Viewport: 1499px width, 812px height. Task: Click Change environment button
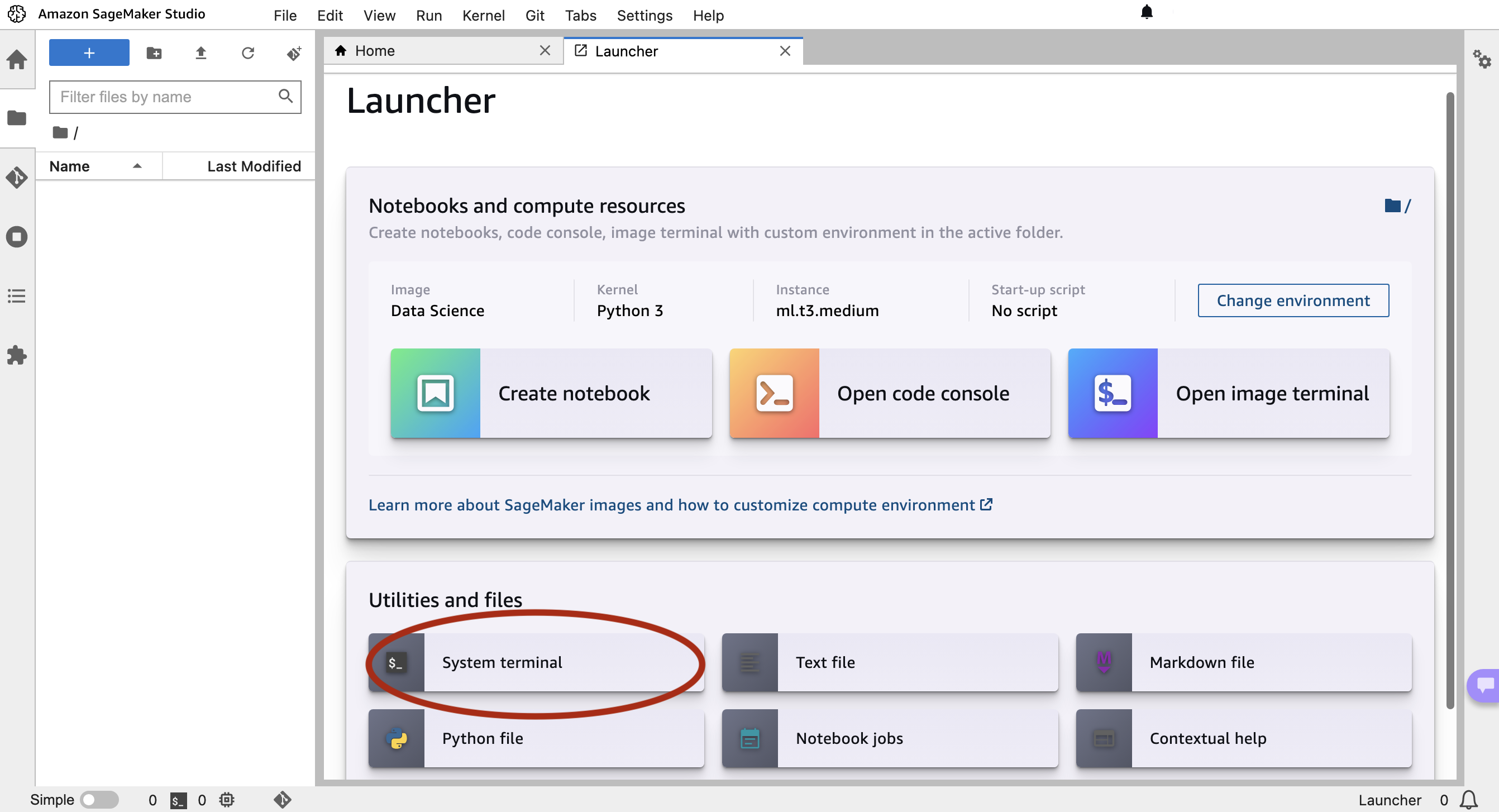1292,300
